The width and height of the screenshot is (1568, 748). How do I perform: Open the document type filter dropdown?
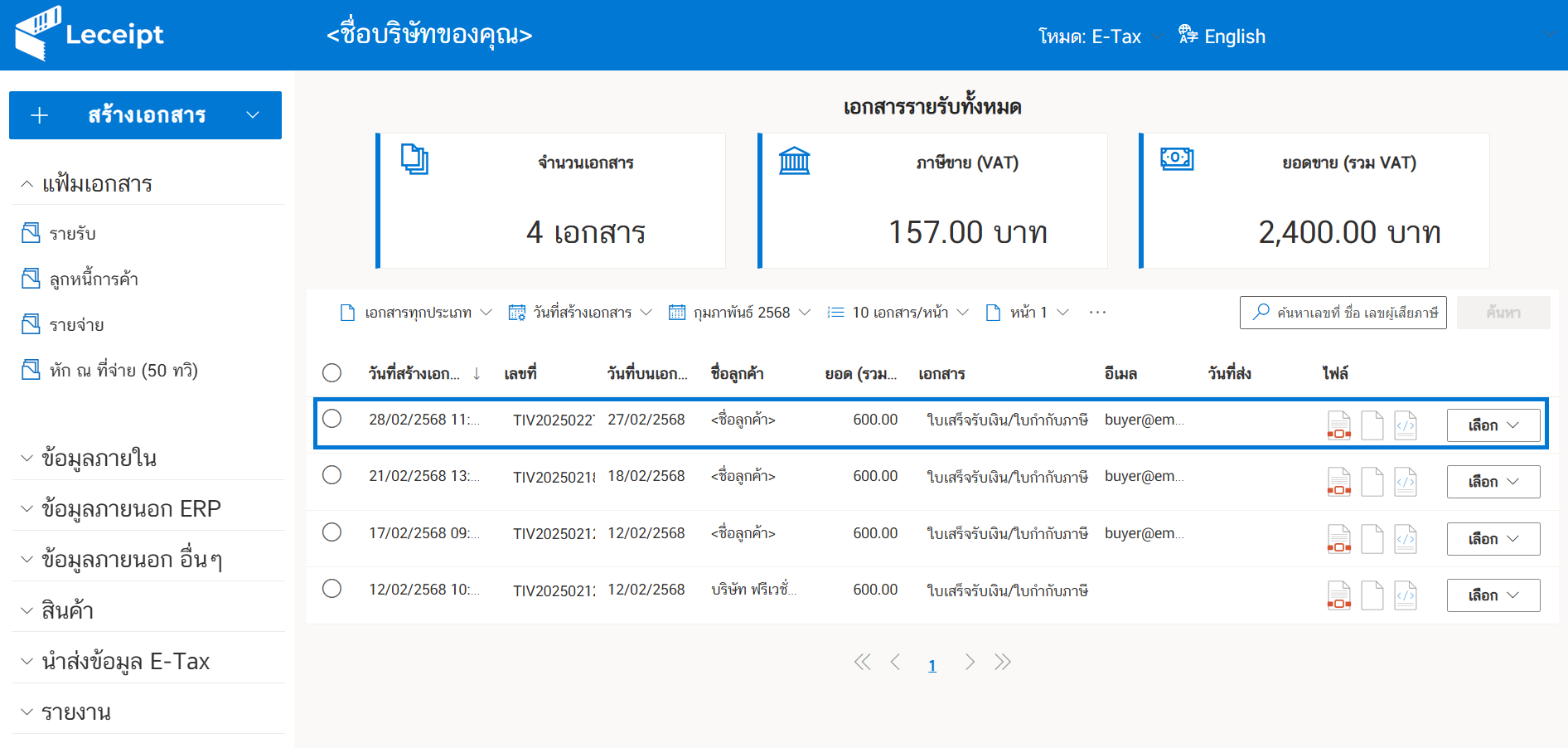coord(414,312)
